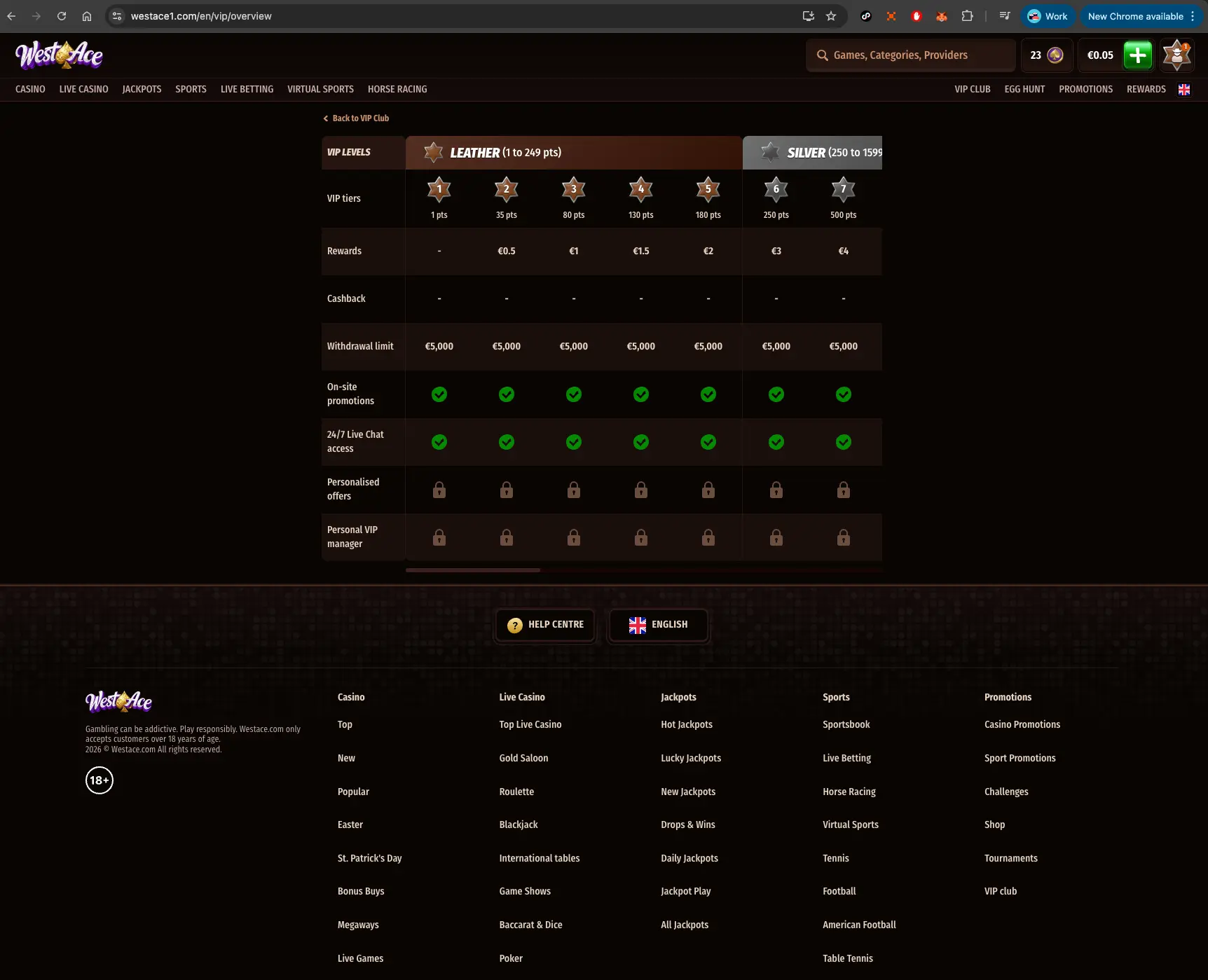Viewport: 1208px width, 980px height.
Task: Go to the VIP CLUB nav item
Action: click(973, 89)
